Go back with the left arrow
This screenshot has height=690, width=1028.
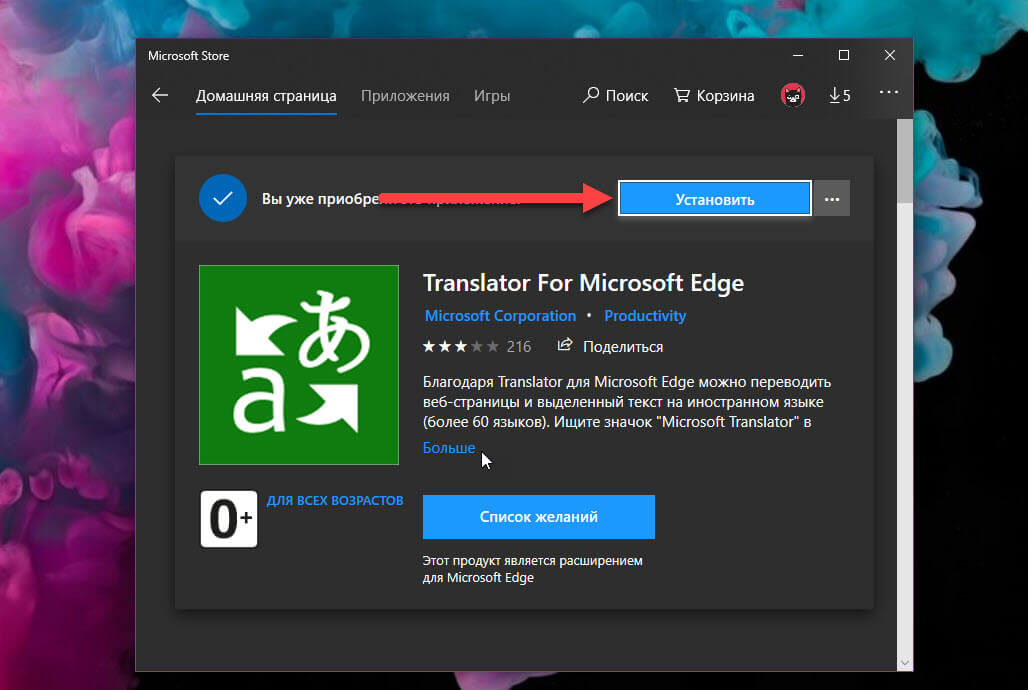pyautogui.click(x=160, y=96)
